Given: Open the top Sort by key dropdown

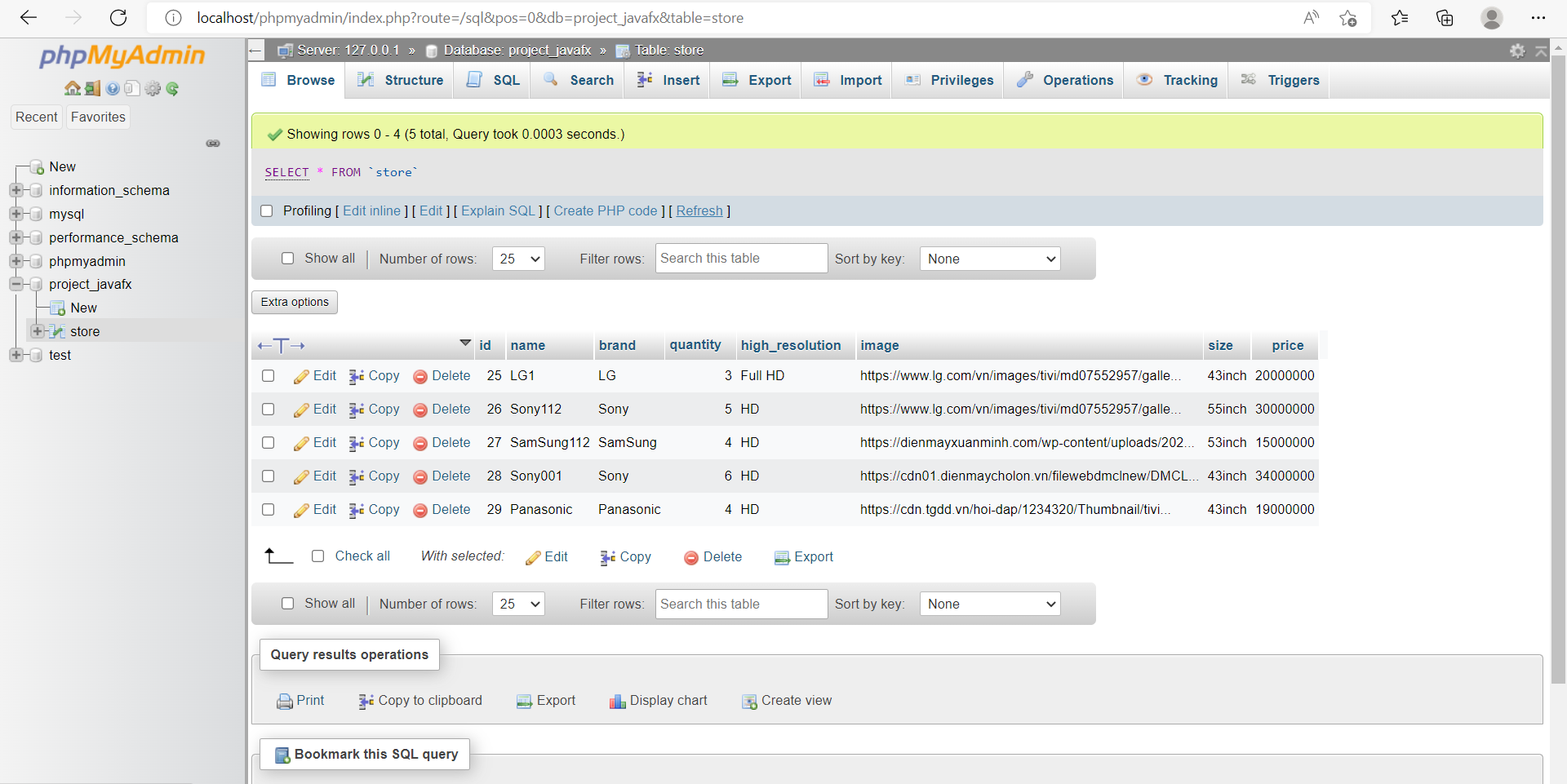Looking at the screenshot, I should tap(989, 259).
